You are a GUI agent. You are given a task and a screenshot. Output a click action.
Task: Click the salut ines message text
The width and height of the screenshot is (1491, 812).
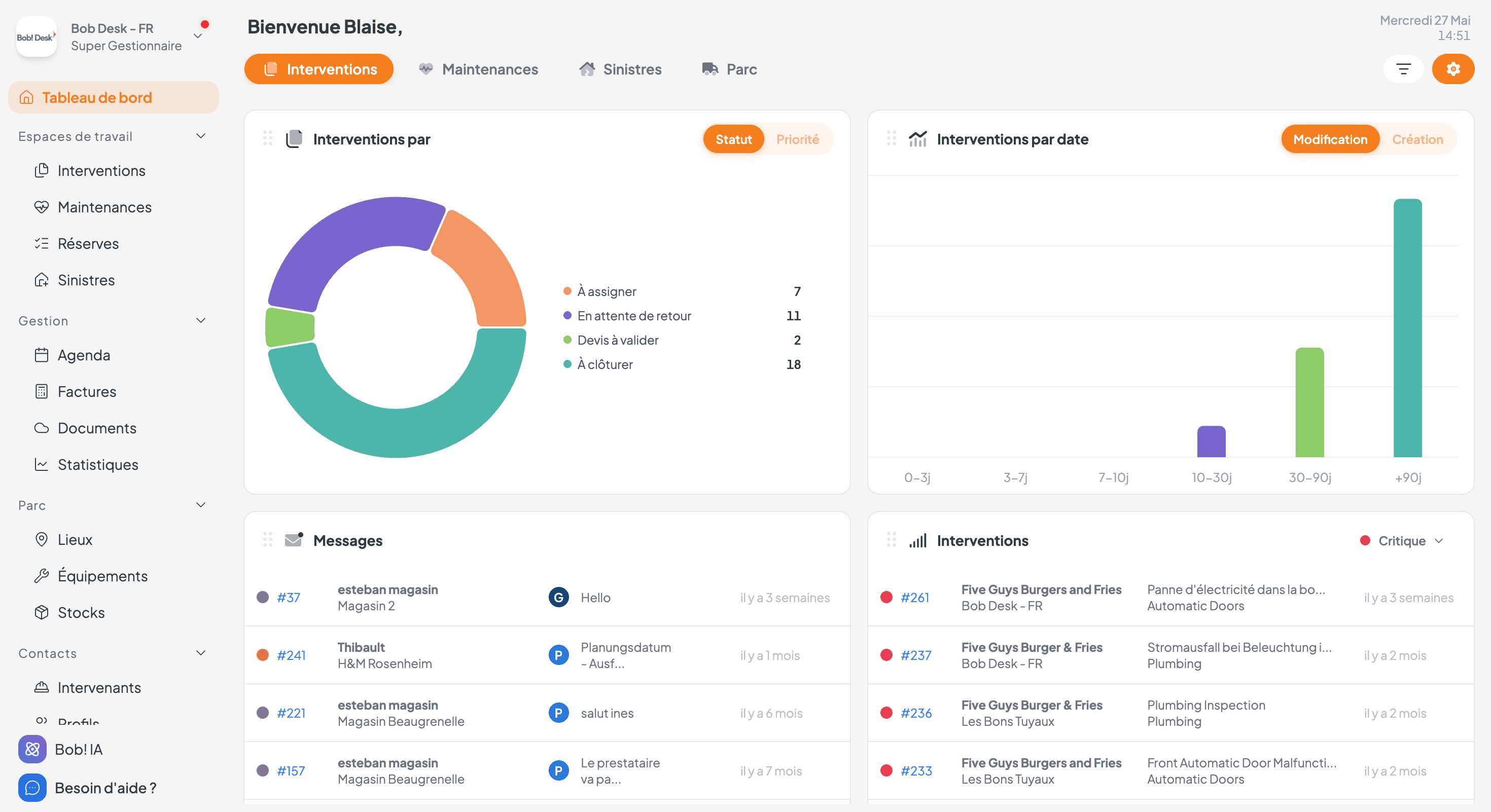click(x=607, y=713)
